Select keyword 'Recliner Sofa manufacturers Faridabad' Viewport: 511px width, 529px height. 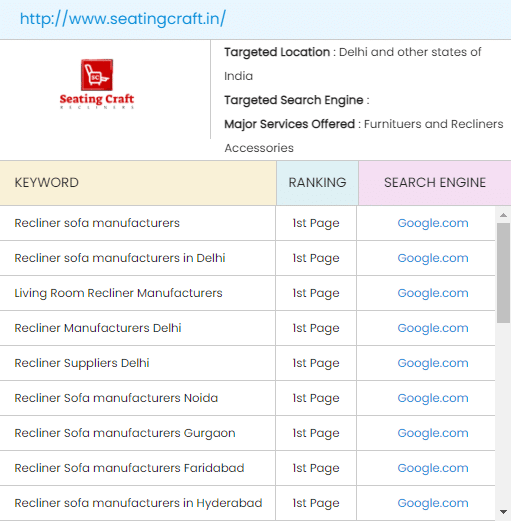click(x=129, y=468)
